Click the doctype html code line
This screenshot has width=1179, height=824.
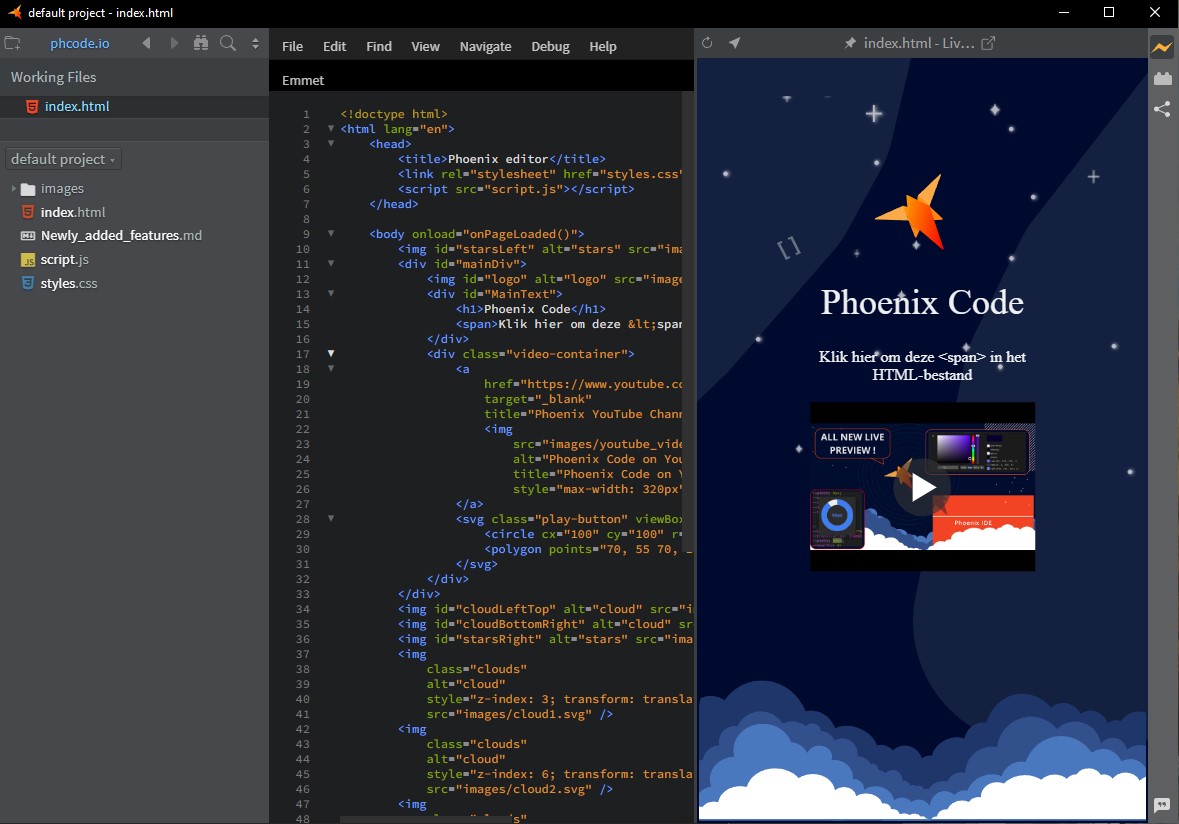[x=393, y=114]
